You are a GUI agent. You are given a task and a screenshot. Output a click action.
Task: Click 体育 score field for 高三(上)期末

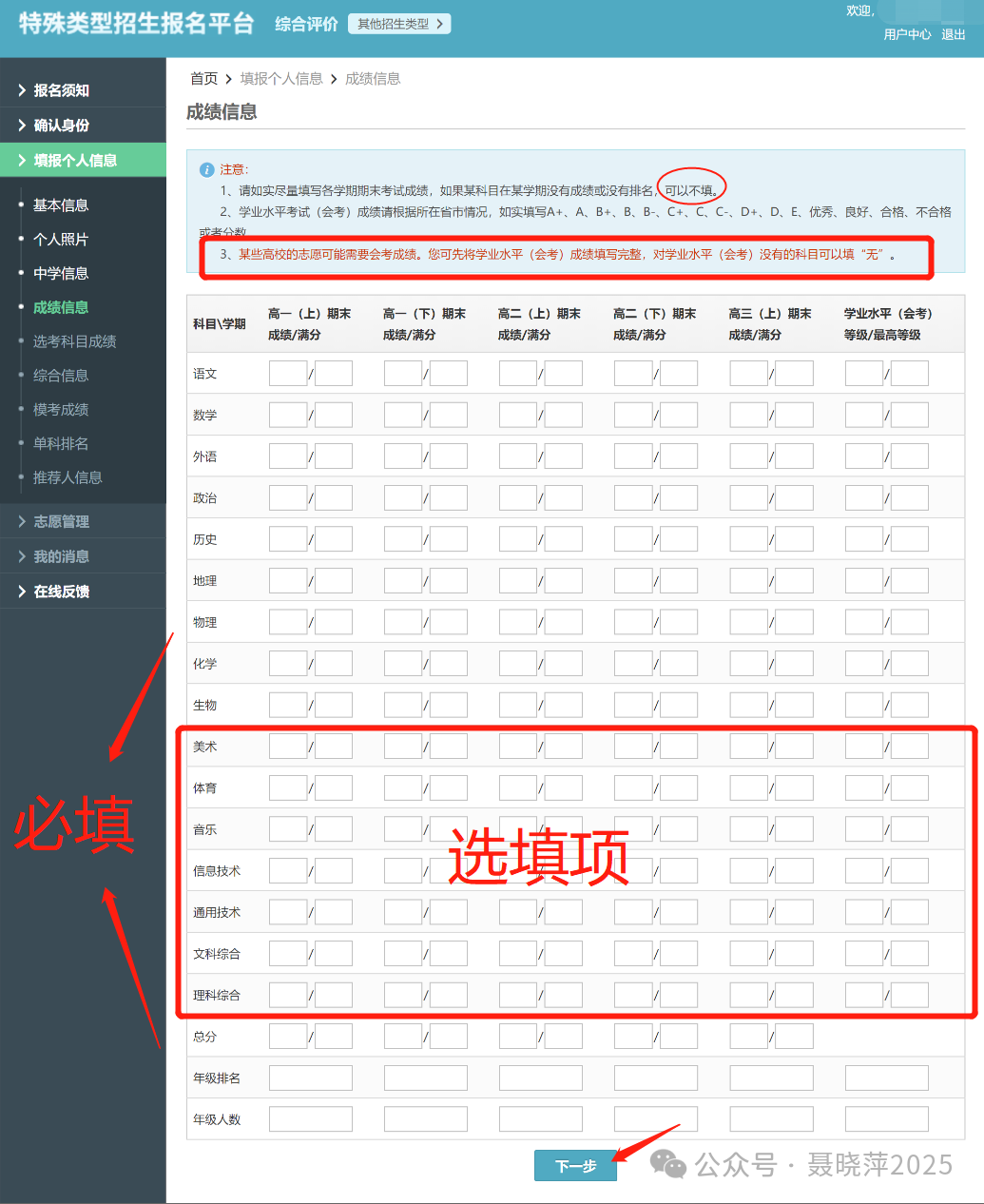click(x=749, y=787)
